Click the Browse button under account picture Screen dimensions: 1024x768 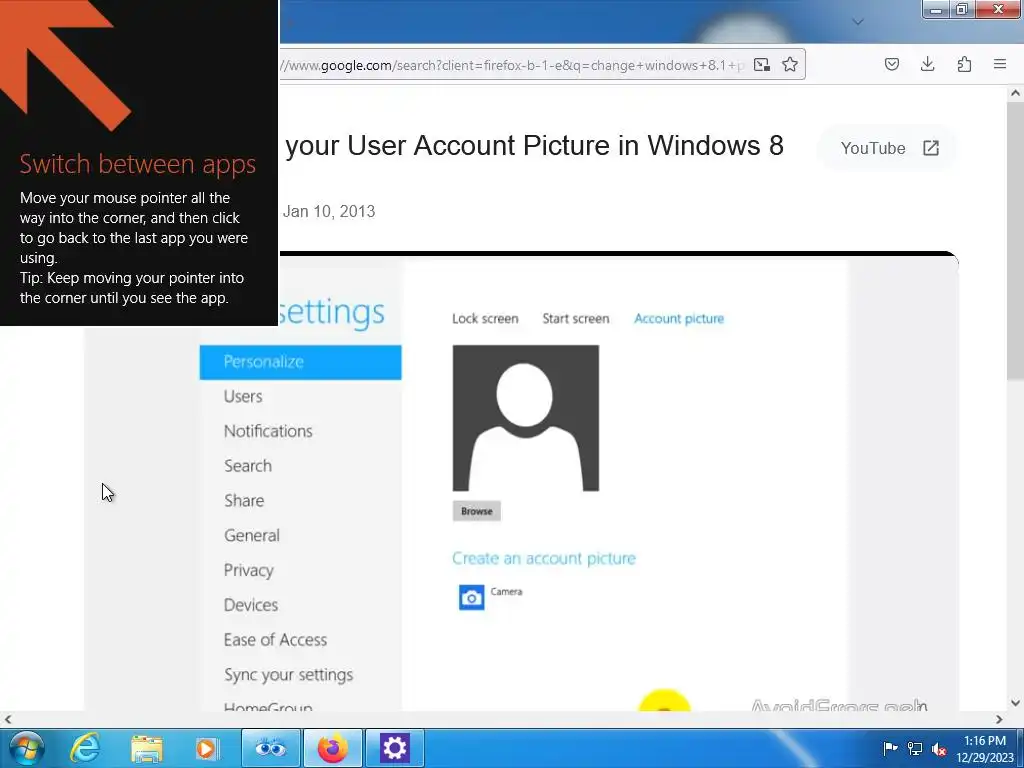[x=477, y=511]
